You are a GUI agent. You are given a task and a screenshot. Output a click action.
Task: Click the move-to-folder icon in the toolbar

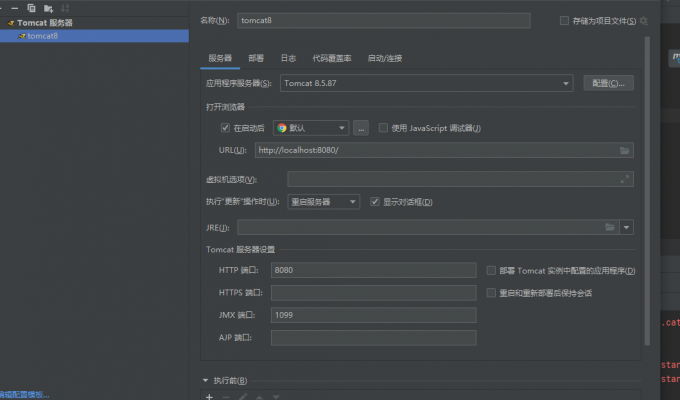pos(48,7)
